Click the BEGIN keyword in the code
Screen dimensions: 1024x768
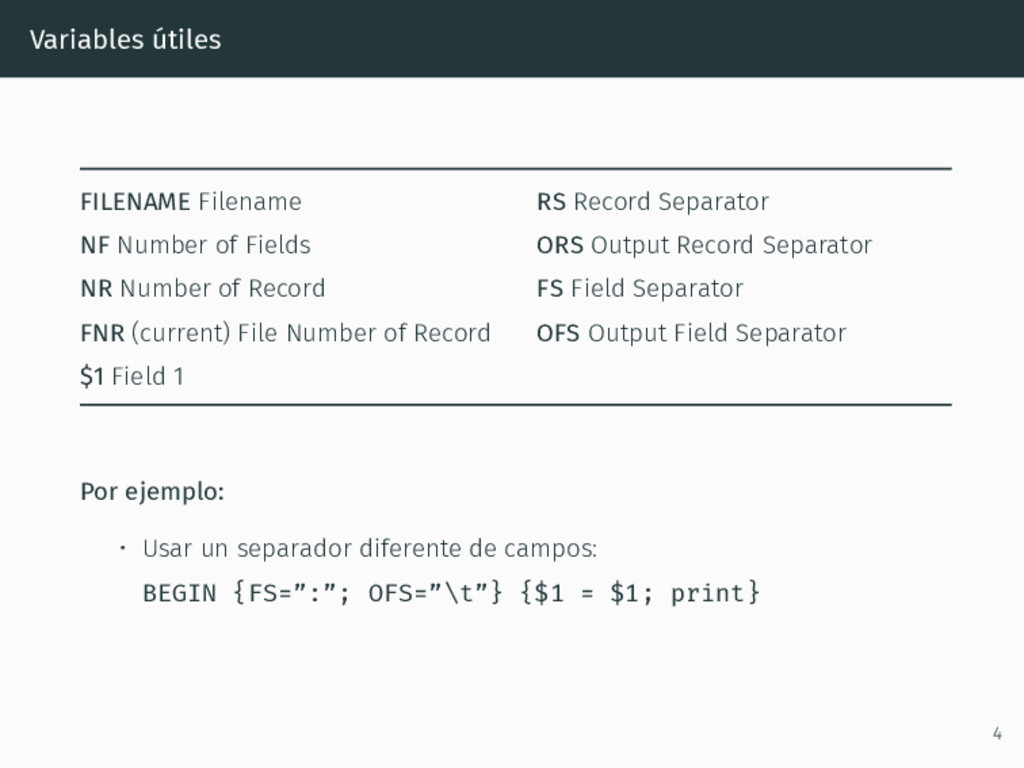[x=180, y=593]
